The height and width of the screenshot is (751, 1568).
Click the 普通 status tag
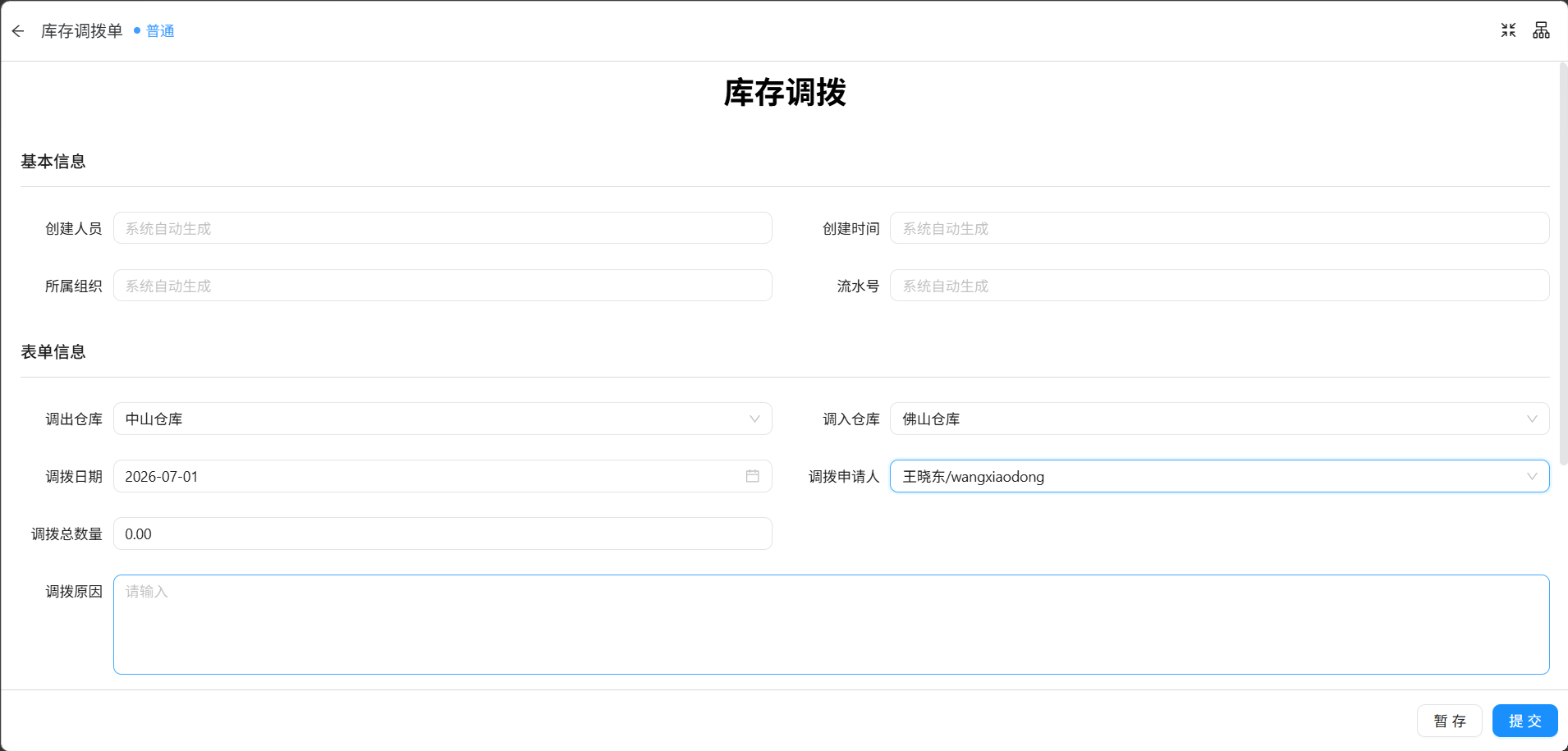pos(154,31)
